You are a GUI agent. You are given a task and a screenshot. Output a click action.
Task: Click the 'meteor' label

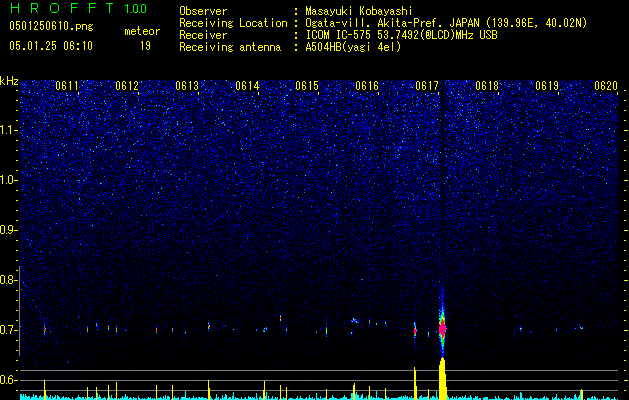(142, 31)
